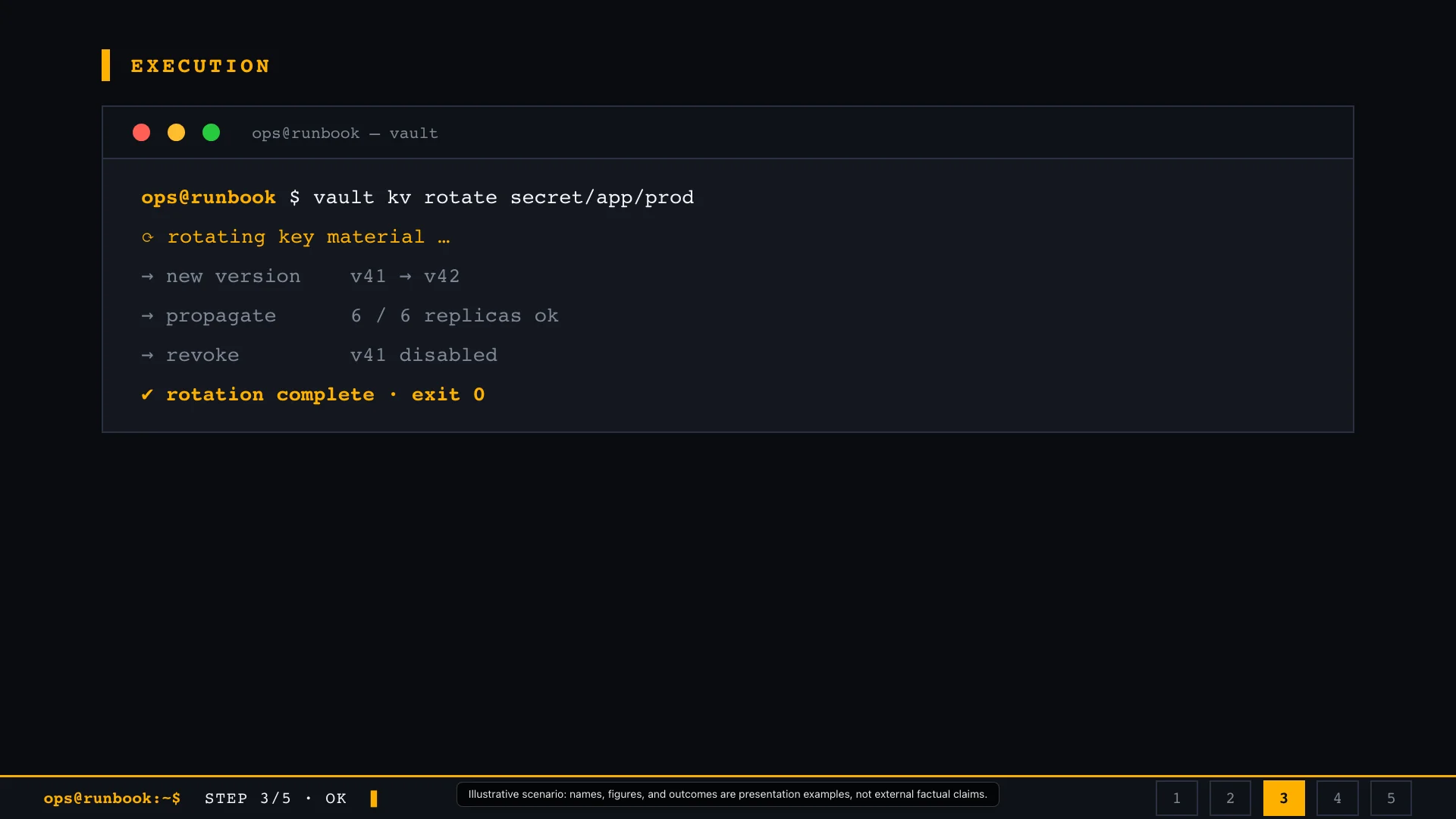The image size is (1456, 819).
Task: Go to step 2 in pager
Action: (1230, 798)
